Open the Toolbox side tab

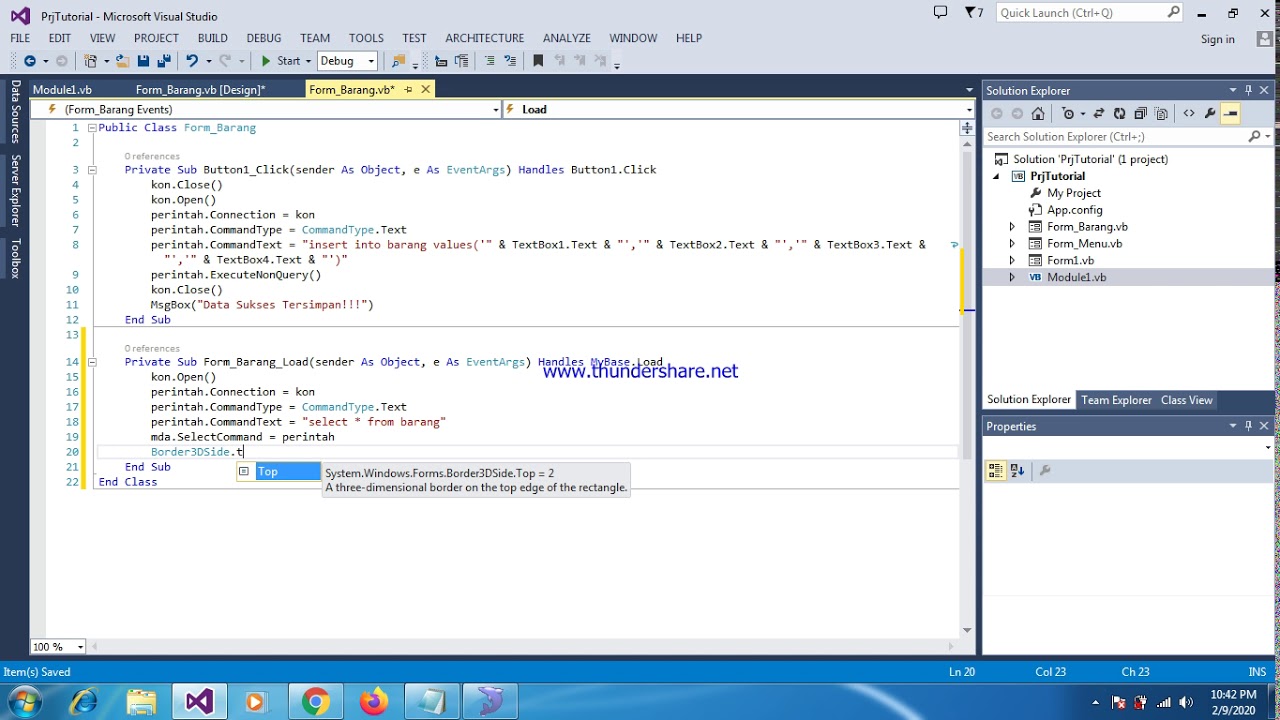[x=15, y=258]
